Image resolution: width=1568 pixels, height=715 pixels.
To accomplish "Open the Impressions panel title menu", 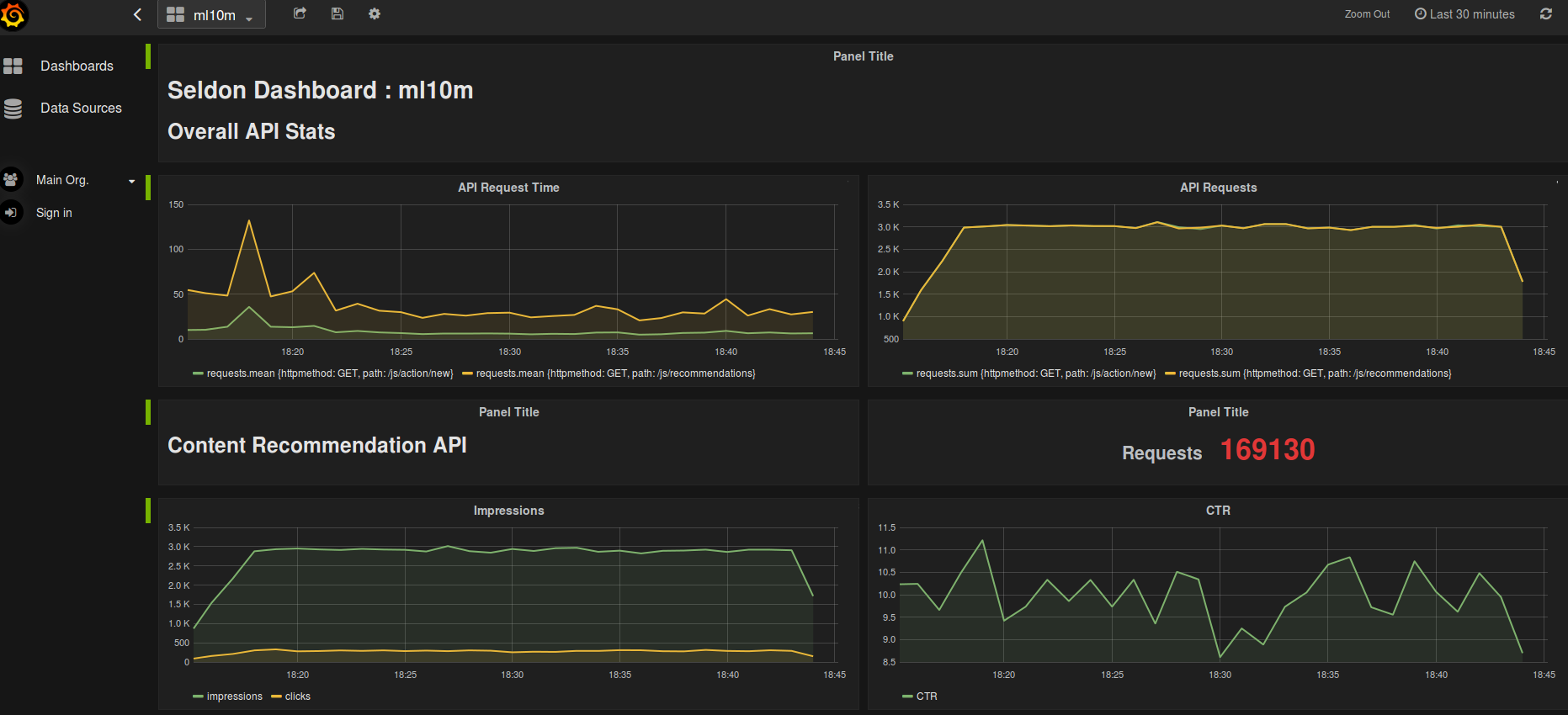I will [x=508, y=511].
